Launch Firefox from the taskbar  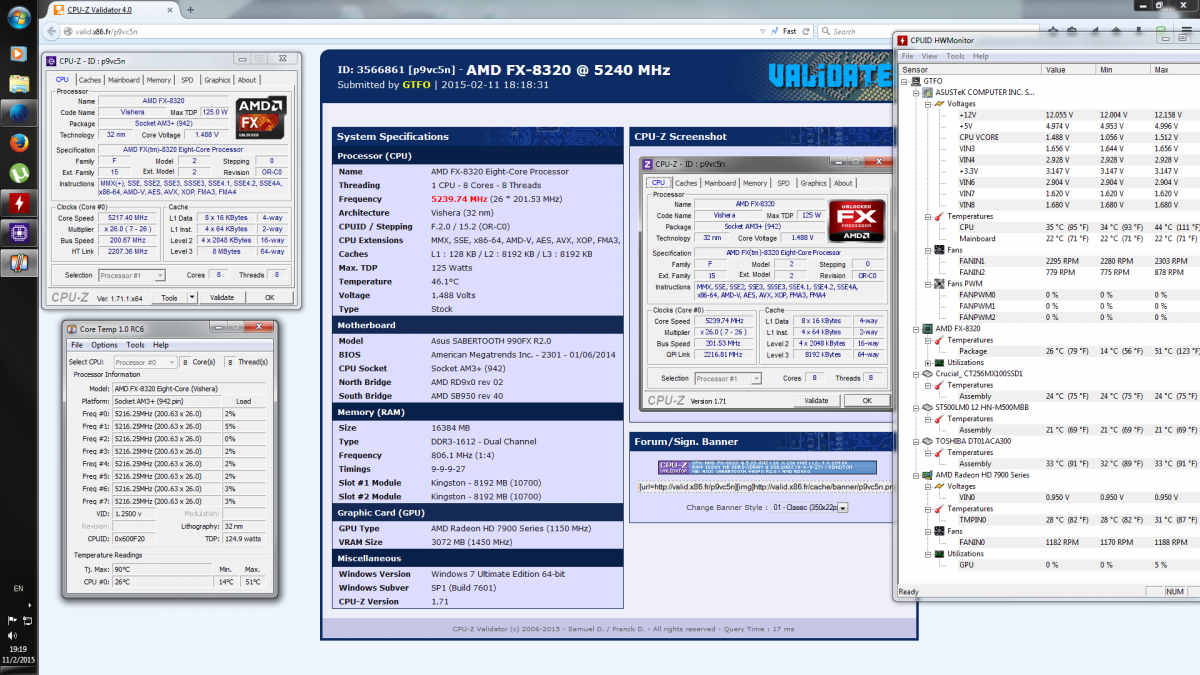click(18, 141)
